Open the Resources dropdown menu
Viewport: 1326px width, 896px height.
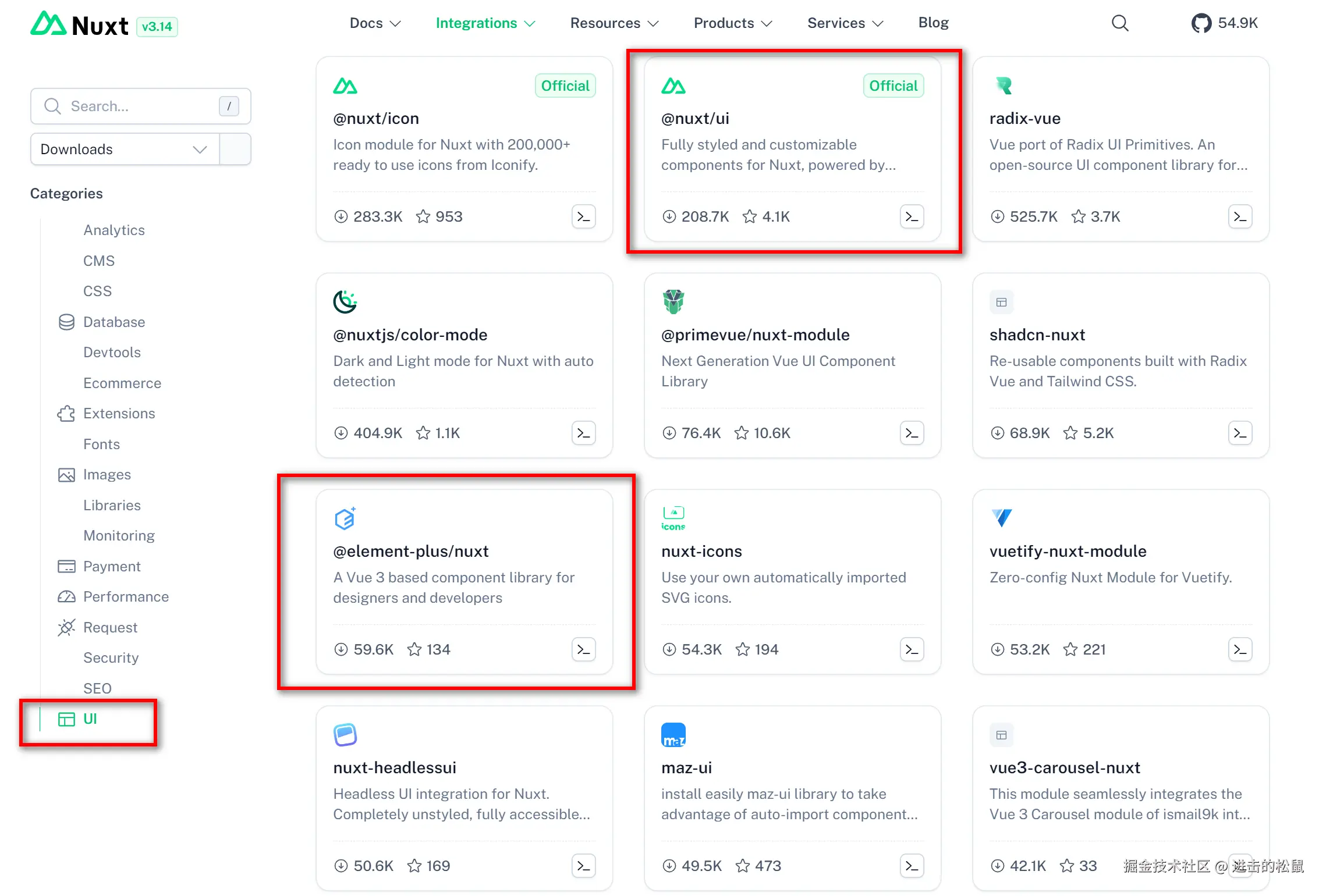tap(614, 23)
